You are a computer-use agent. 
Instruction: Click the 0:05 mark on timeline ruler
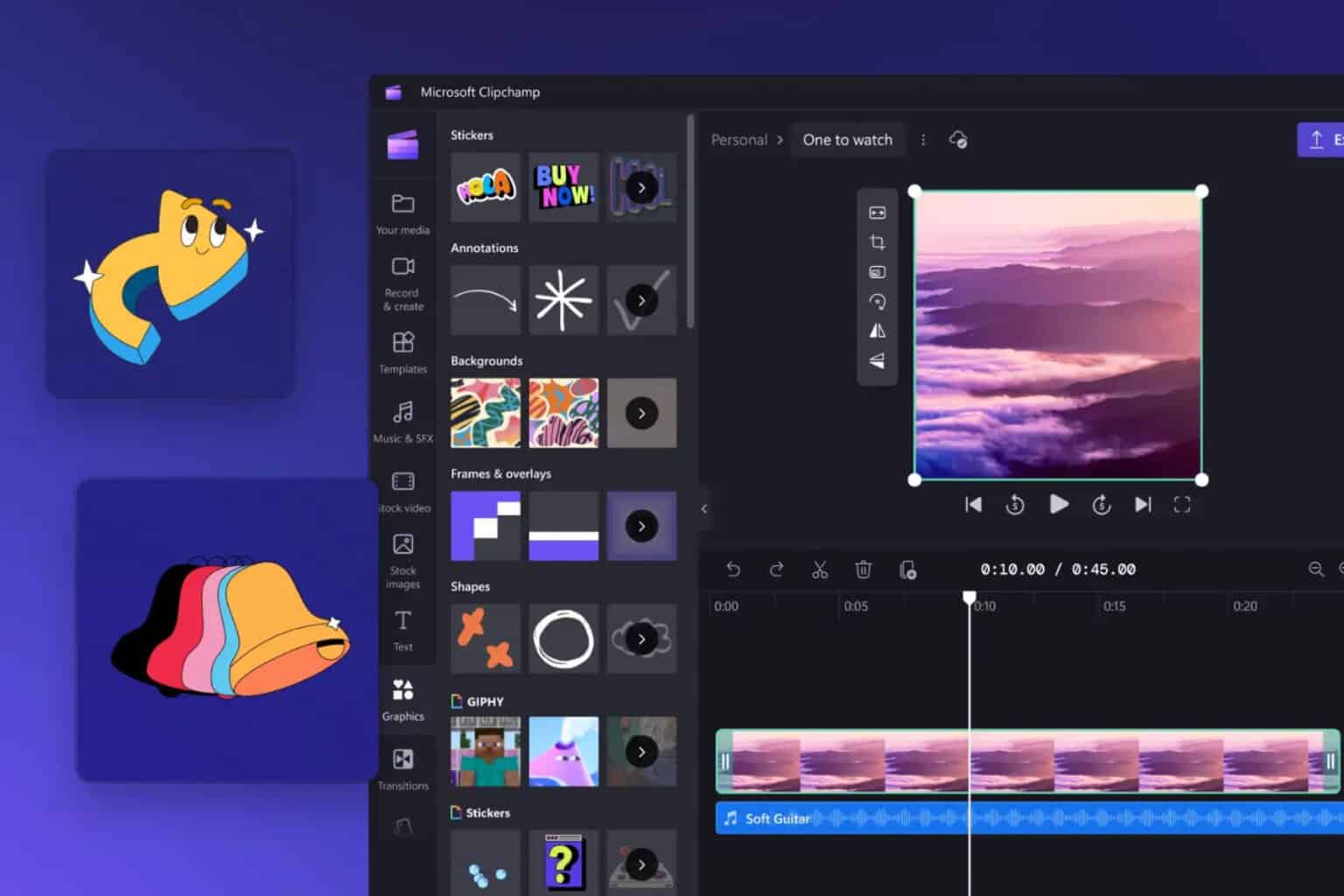click(x=855, y=605)
